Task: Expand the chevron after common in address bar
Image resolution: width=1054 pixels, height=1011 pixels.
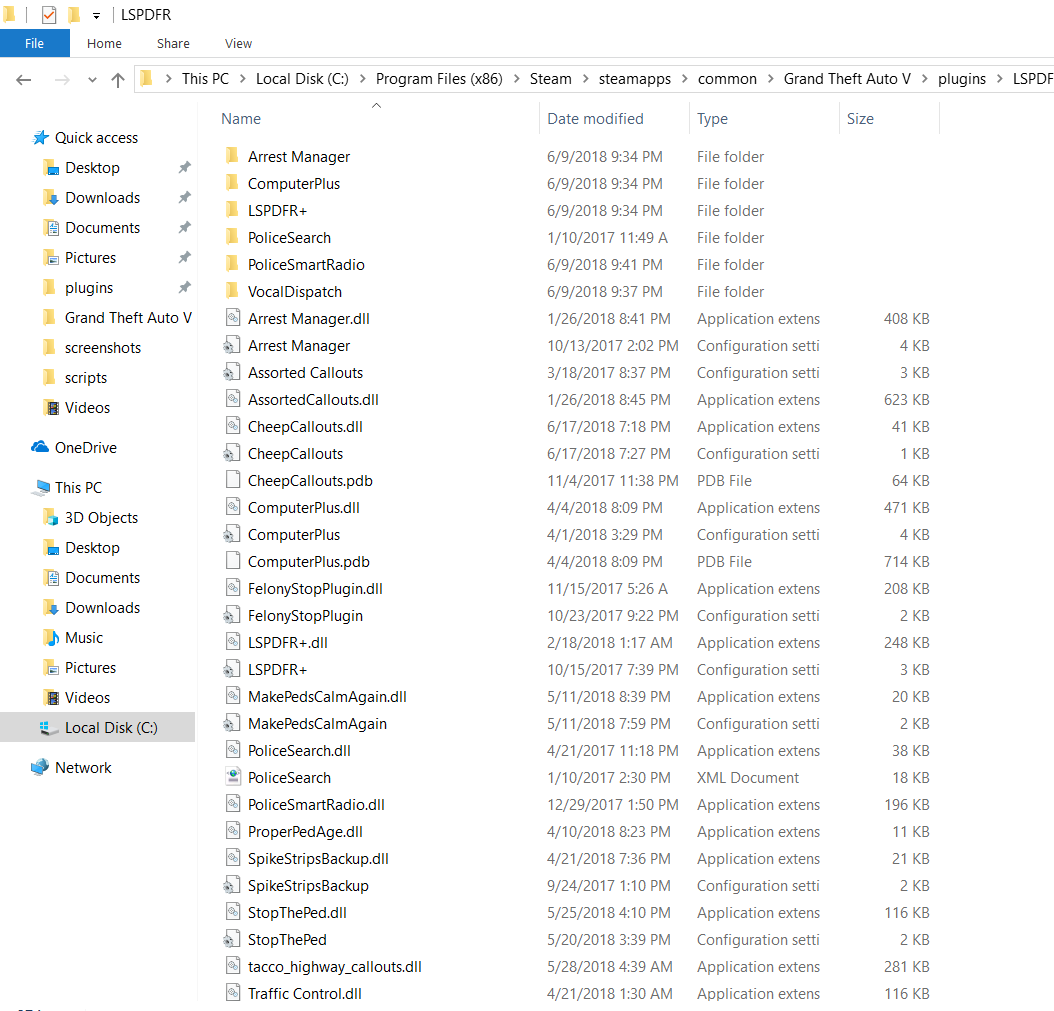Action: coord(770,79)
